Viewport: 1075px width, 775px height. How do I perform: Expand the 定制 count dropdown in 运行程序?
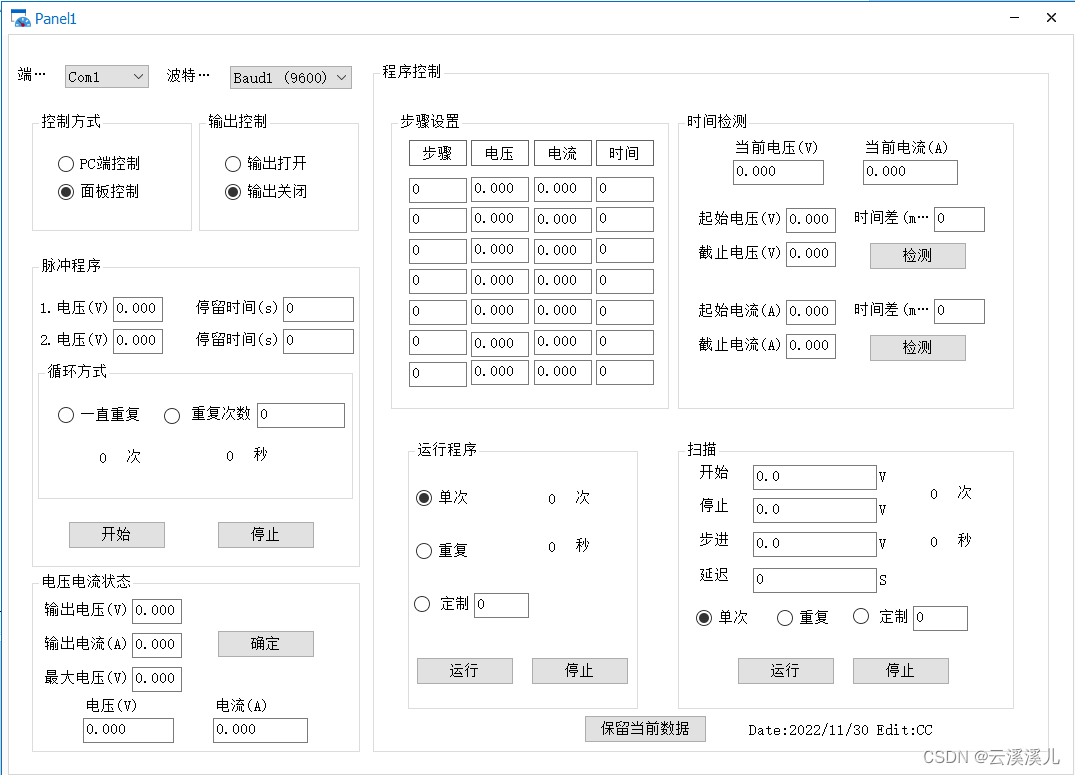(500, 605)
